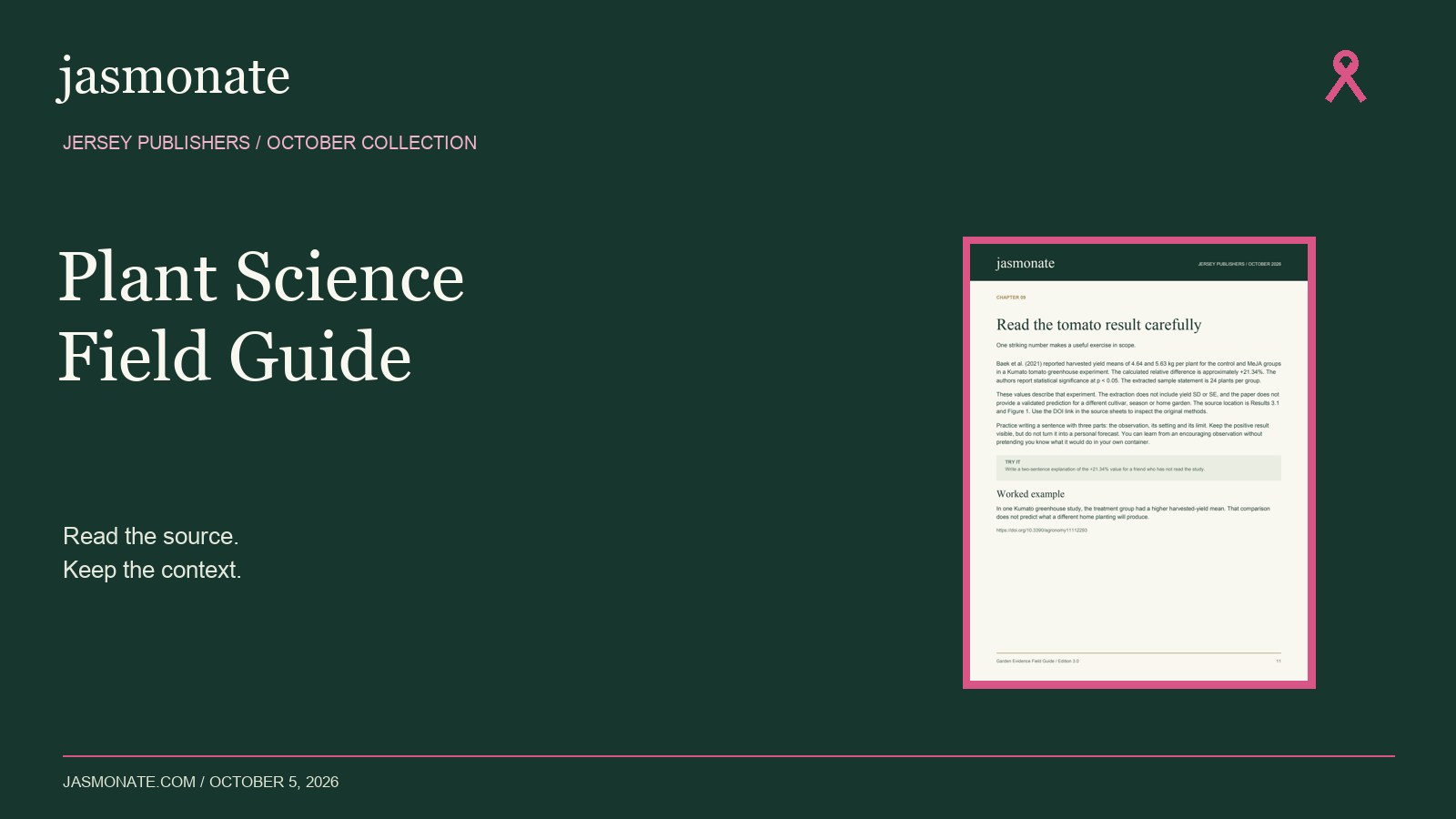Click 'Read the tomato result carefully' heading in preview
The width and height of the screenshot is (1456, 819).
pos(1098,325)
